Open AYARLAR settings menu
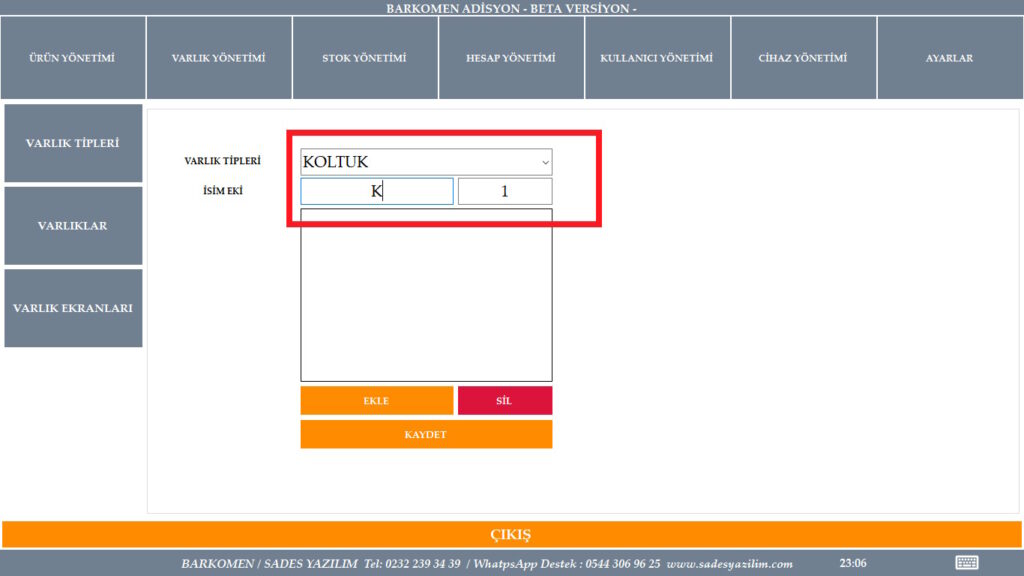 point(950,58)
